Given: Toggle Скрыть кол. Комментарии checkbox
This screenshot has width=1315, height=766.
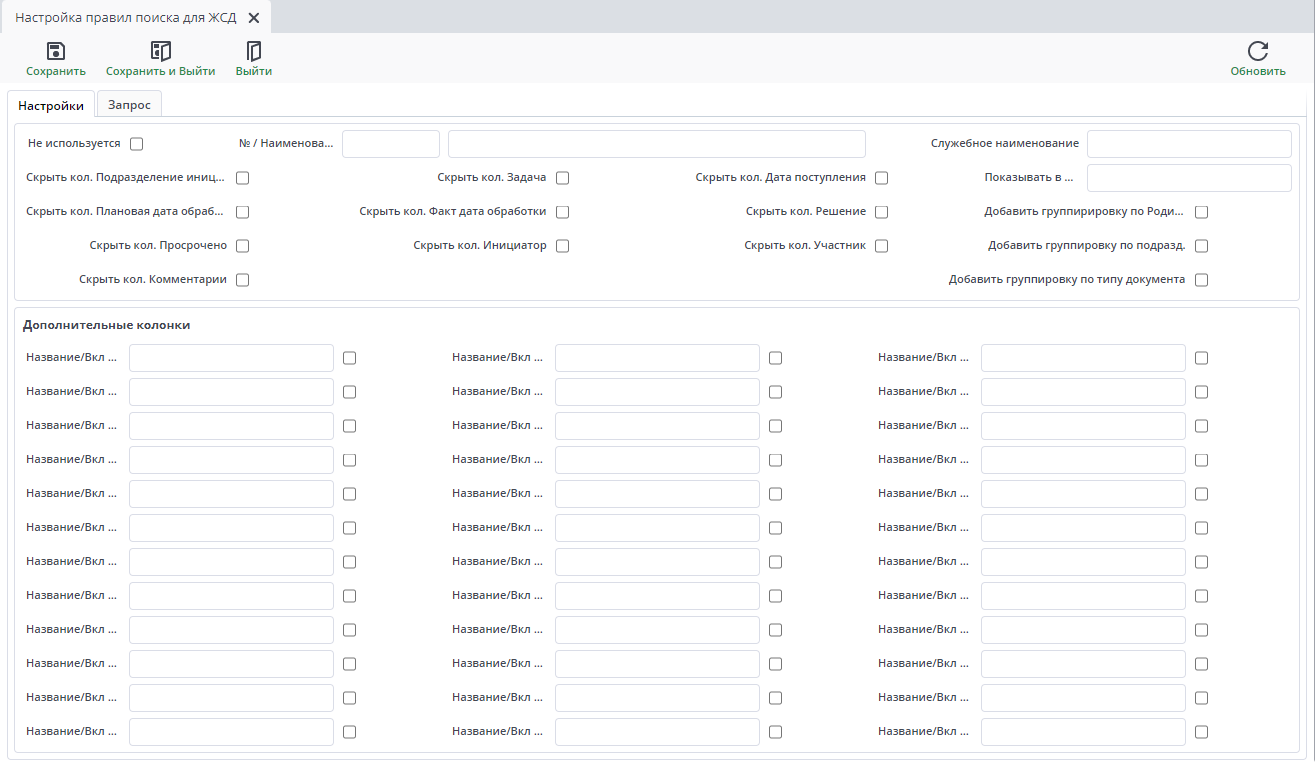Looking at the screenshot, I should point(243,280).
